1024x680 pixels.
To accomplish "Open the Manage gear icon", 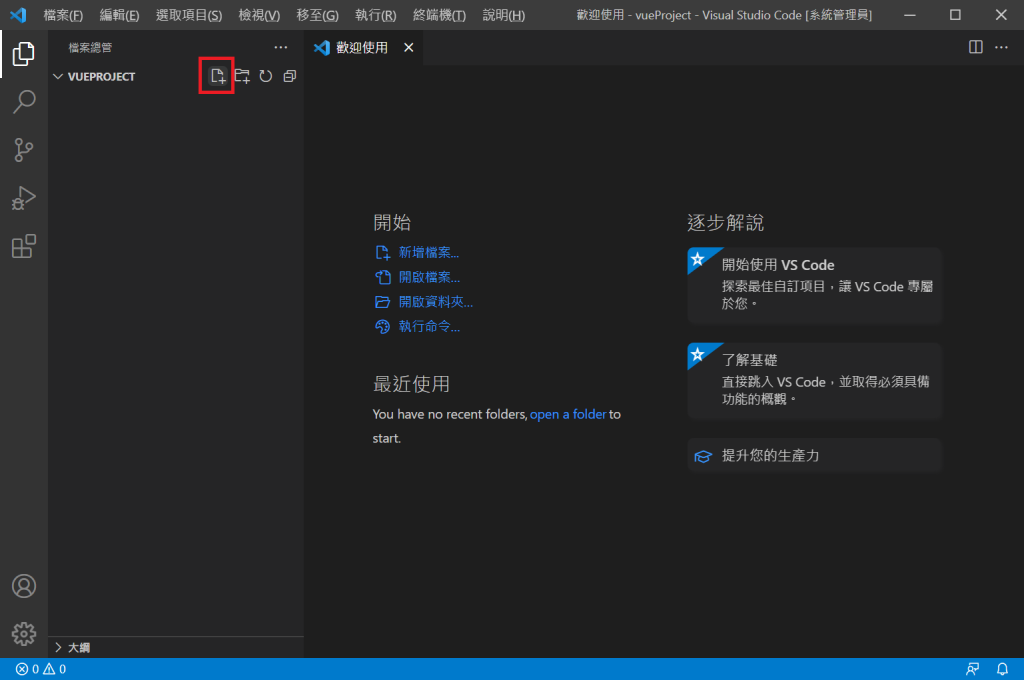I will pyautogui.click(x=24, y=634).
